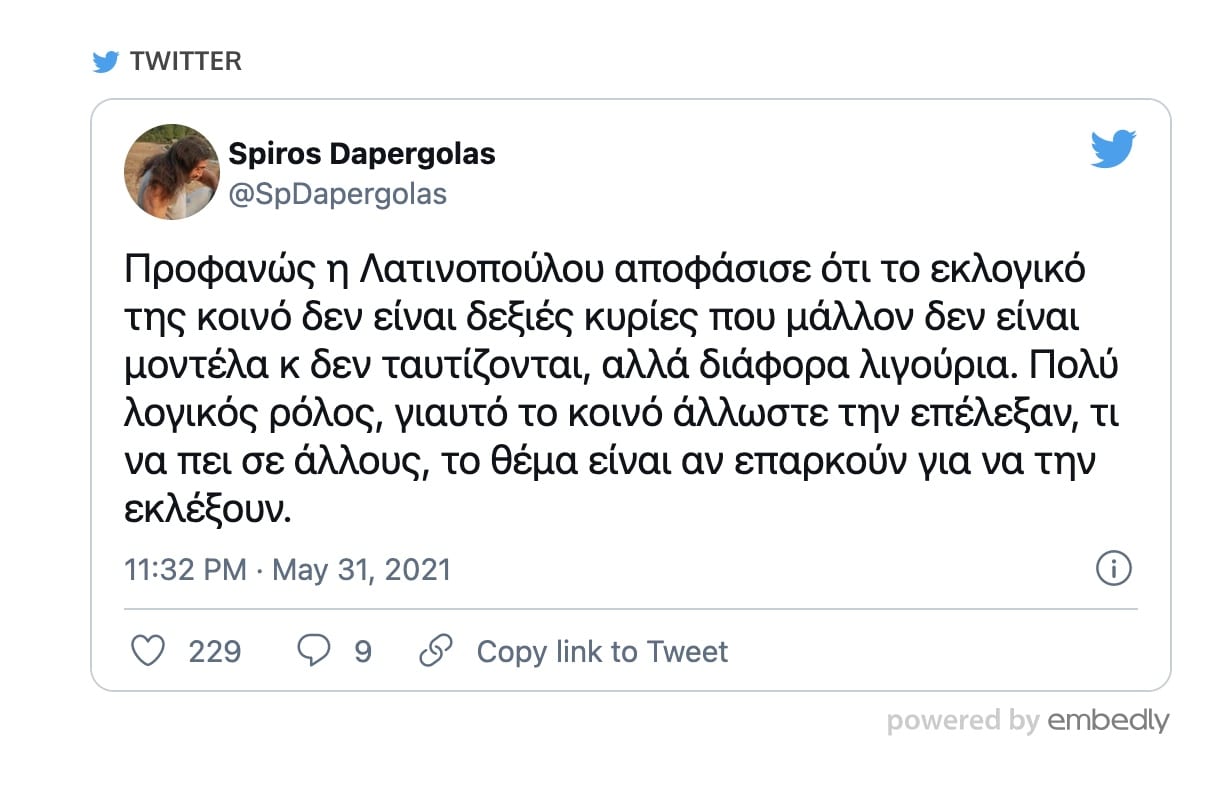Click the 9 replies count

pos(363,652)
